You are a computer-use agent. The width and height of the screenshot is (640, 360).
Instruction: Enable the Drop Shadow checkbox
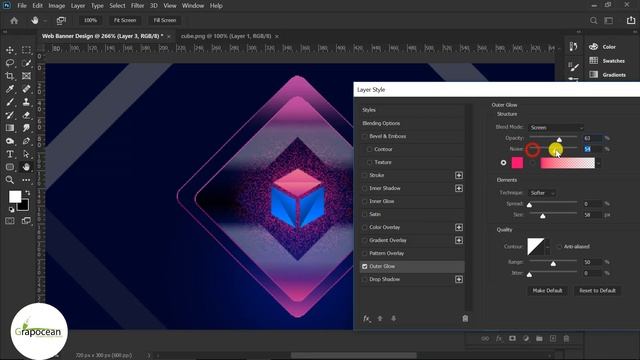point(364,279)
